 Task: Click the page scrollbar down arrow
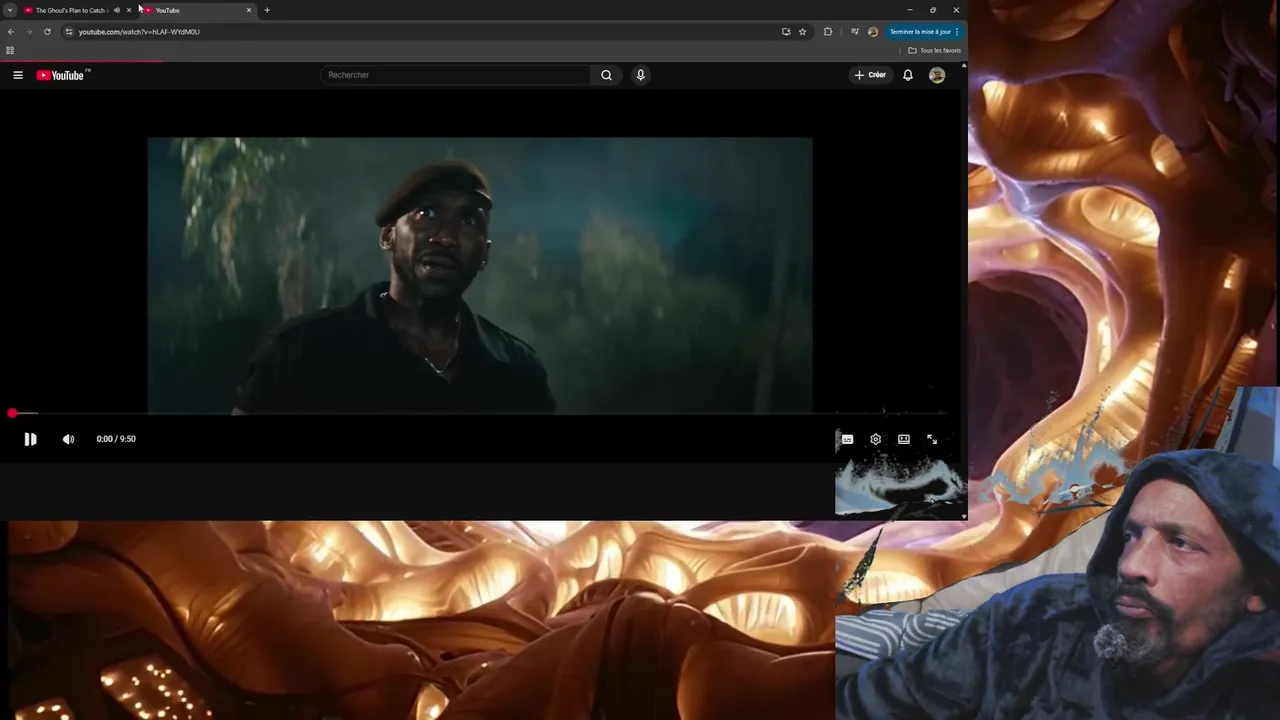pyautogui.click(x=964, y=516)
